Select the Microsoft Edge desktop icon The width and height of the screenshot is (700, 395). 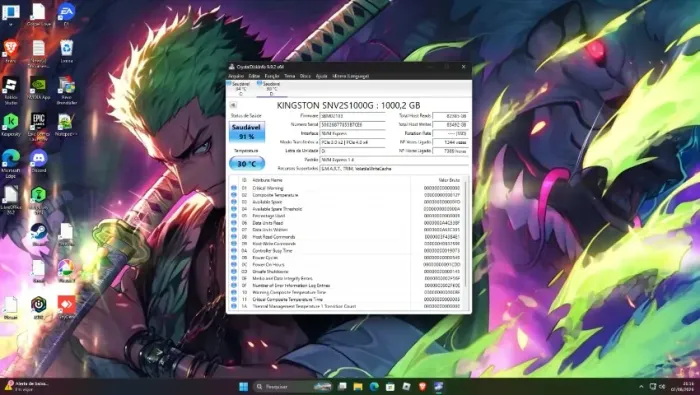tap(11, 163)
